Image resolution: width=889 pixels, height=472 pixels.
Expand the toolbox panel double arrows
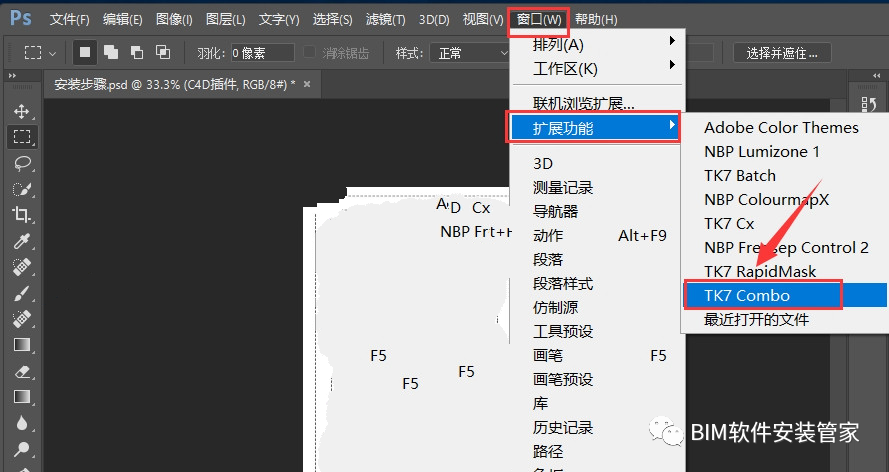pyautogui.click(x=12, y=75)
